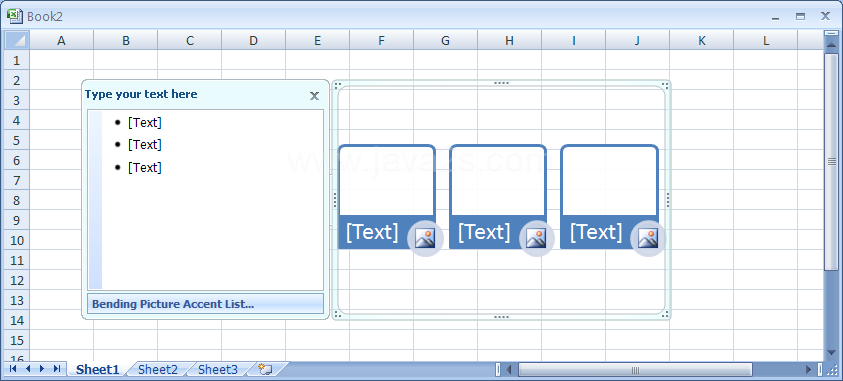Select the second picture frame in SmartArt

pyautogui.click(x=498, y=181)
